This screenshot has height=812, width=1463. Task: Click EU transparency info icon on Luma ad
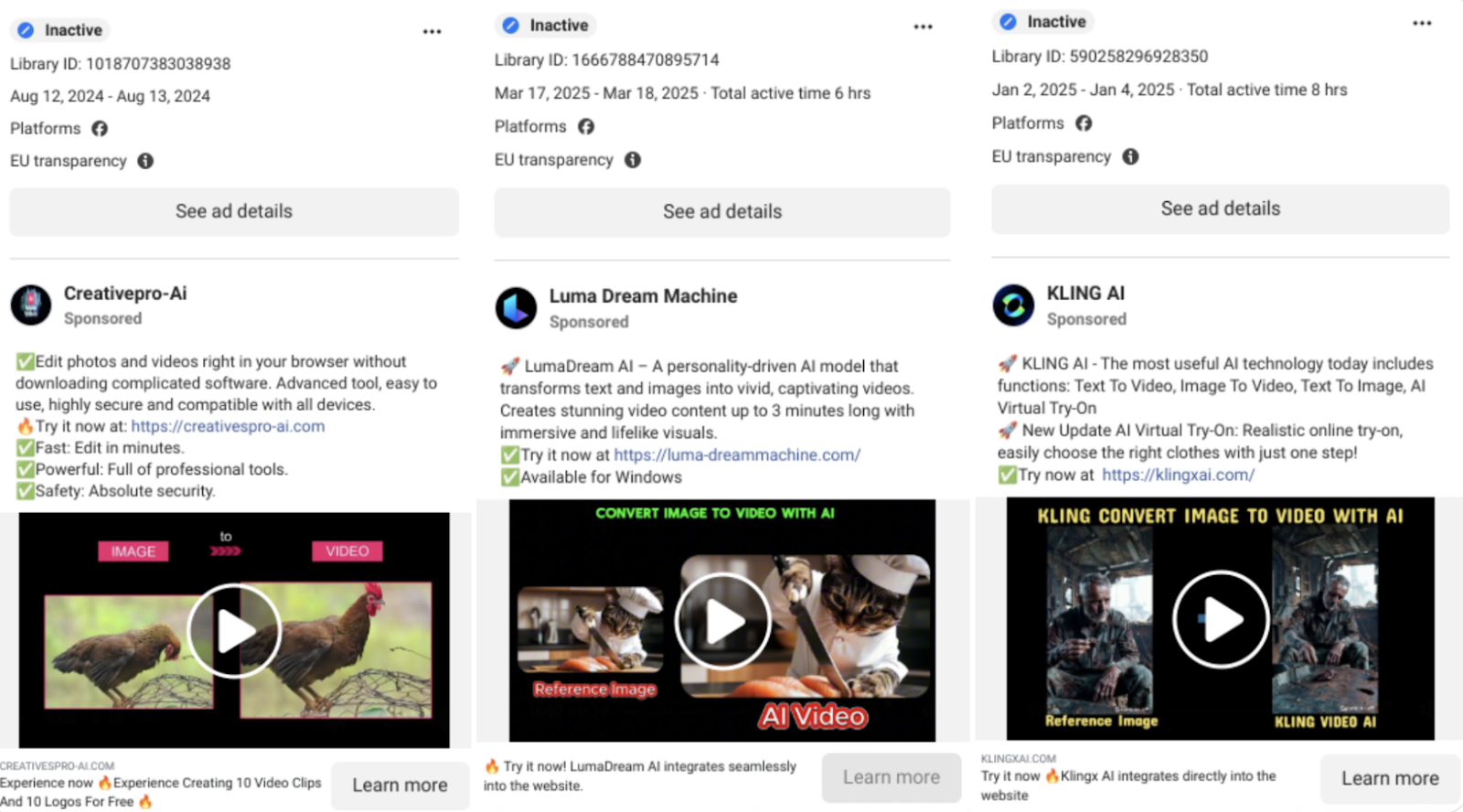click(633, 160)
